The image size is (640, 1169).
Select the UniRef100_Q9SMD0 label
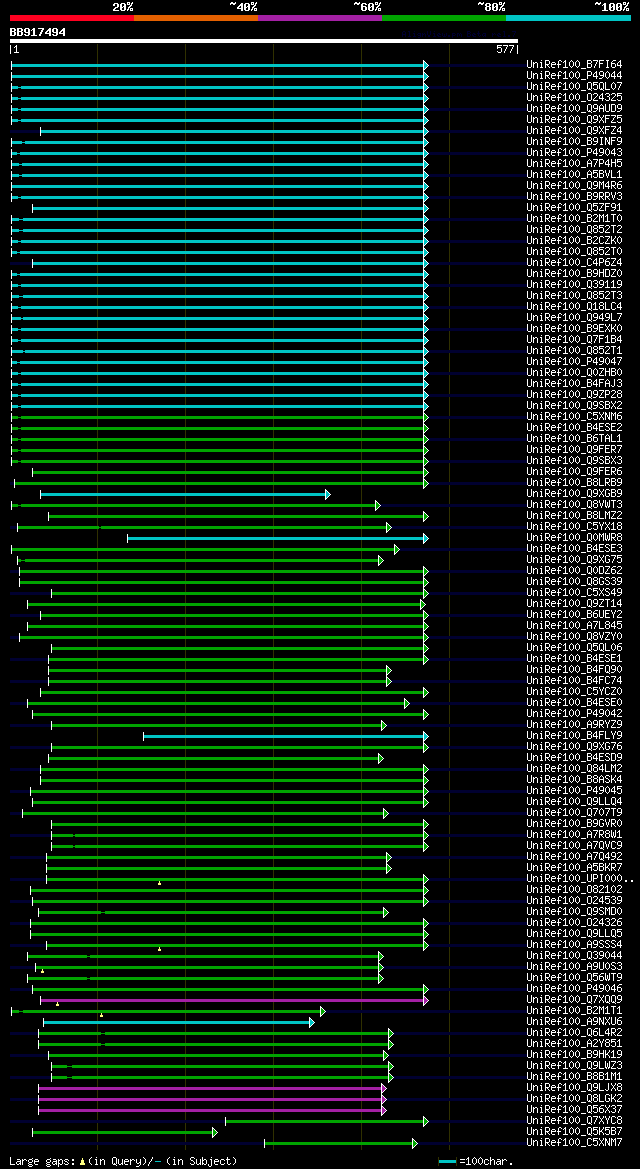(574, 911)
